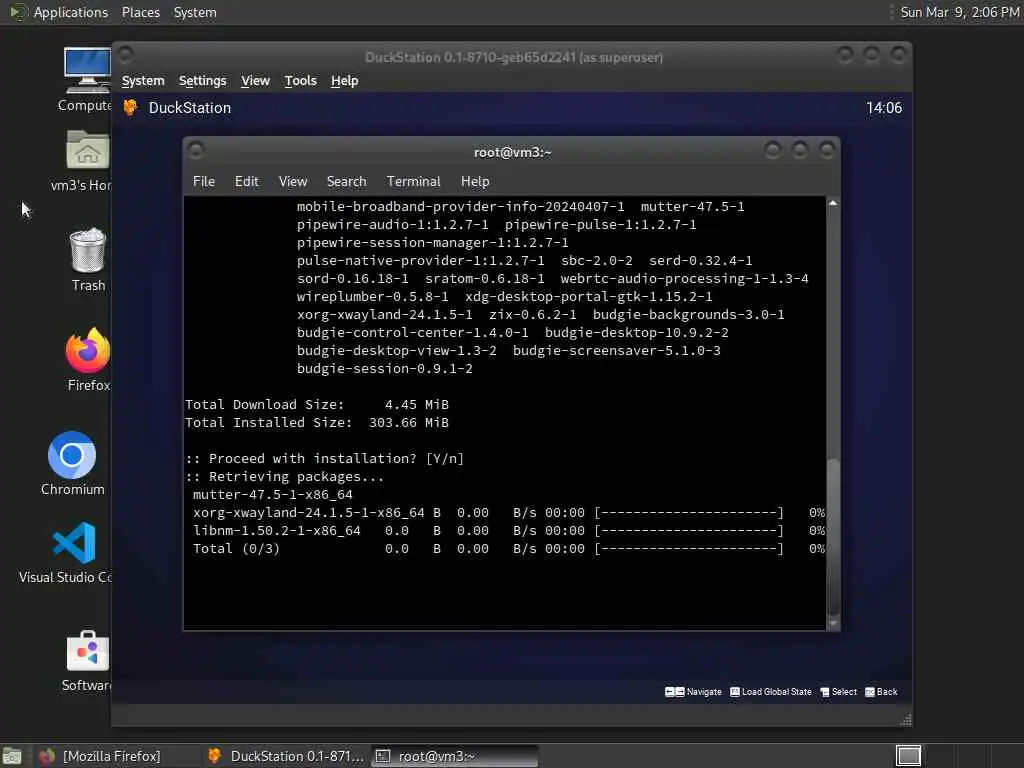
Task: Open DuckStation View menu
Action: (255, 80)
